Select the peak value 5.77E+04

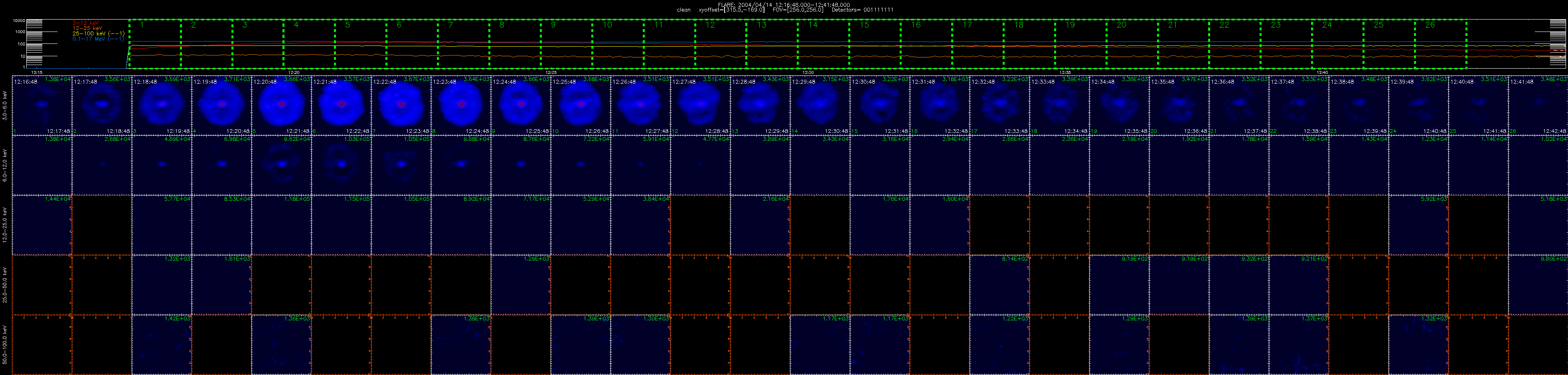tap(178, 199)
